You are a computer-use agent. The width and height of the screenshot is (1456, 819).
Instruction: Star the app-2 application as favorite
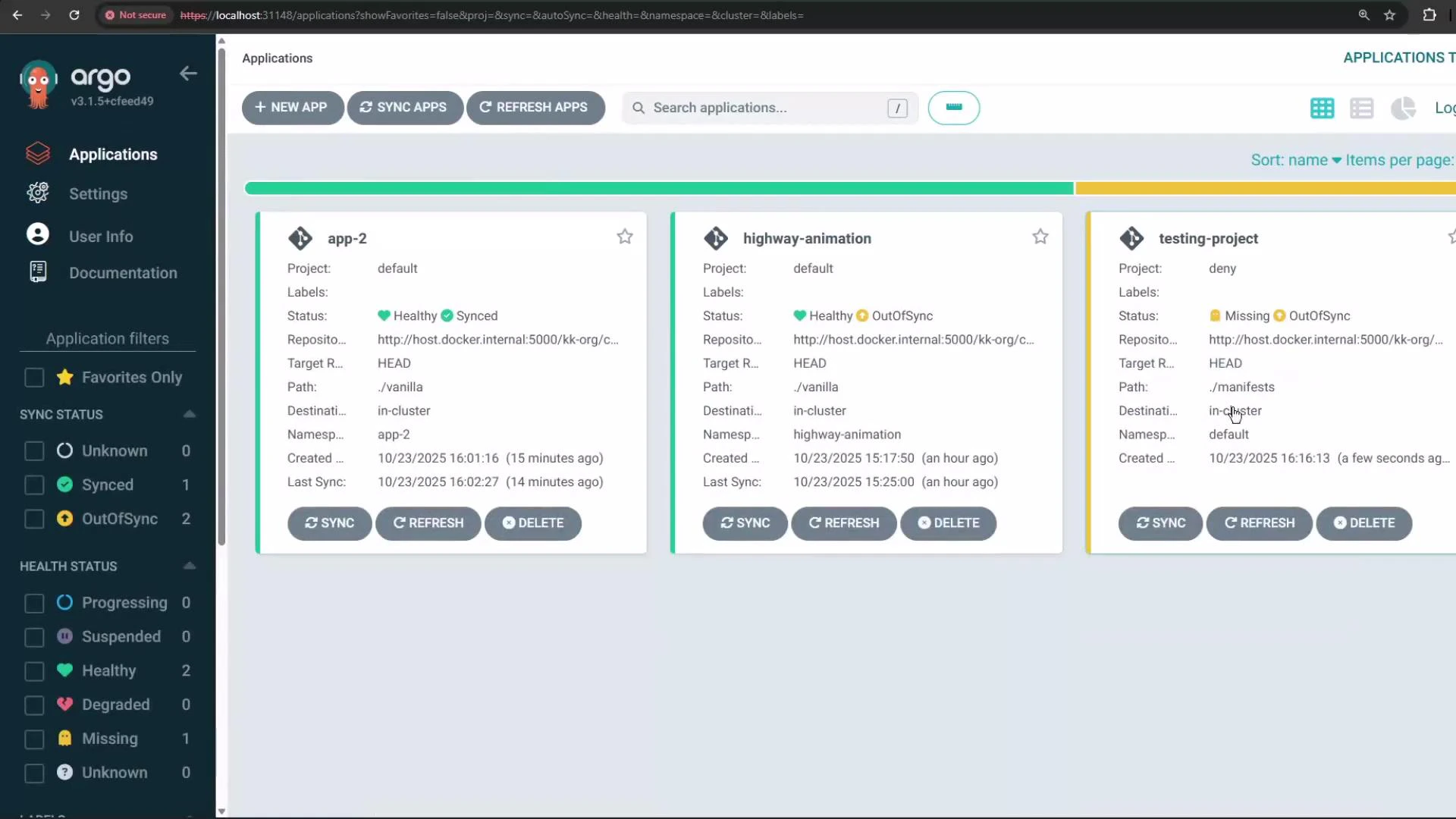pyautogui.click(x=624, y=237)
